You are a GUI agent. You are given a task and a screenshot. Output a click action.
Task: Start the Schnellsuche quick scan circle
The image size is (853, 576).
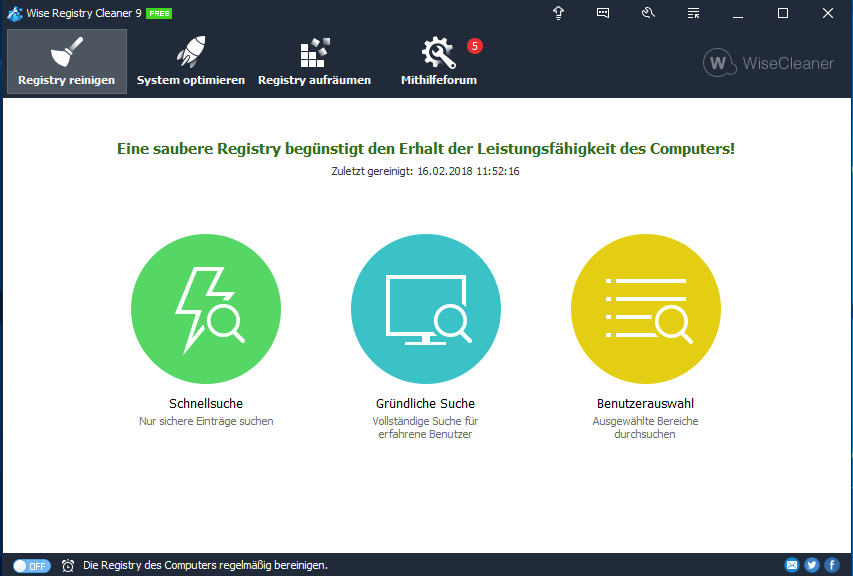[206, 309]
